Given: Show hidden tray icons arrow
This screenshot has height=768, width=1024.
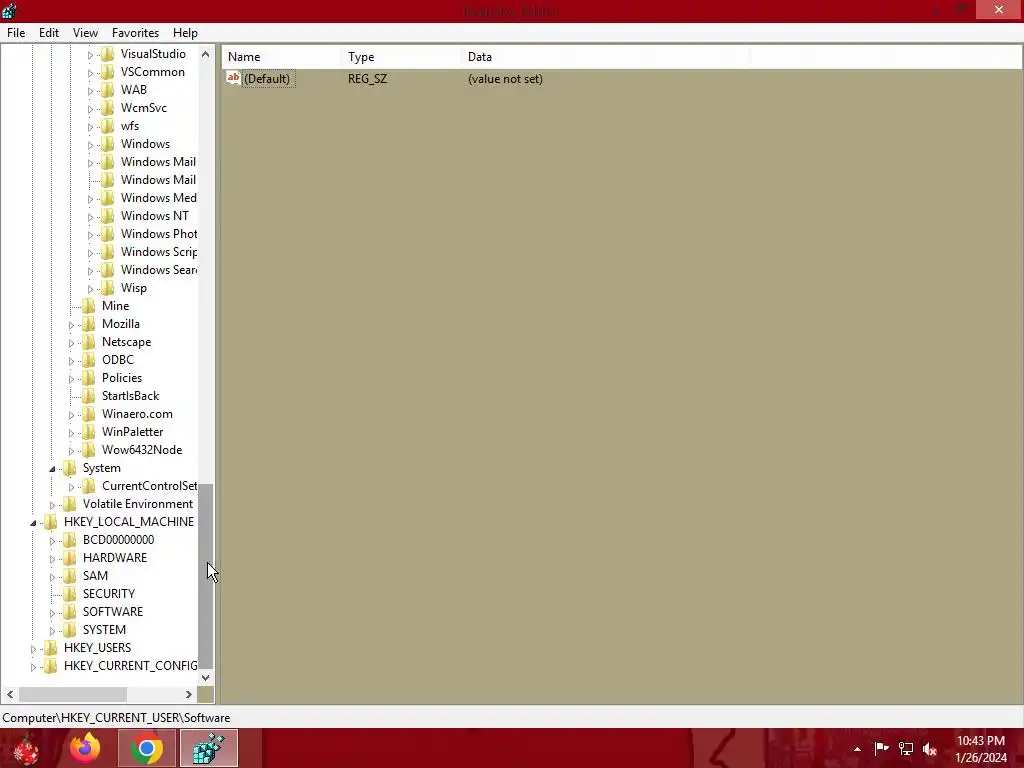Looking at the screenshot, I should 857,749.
